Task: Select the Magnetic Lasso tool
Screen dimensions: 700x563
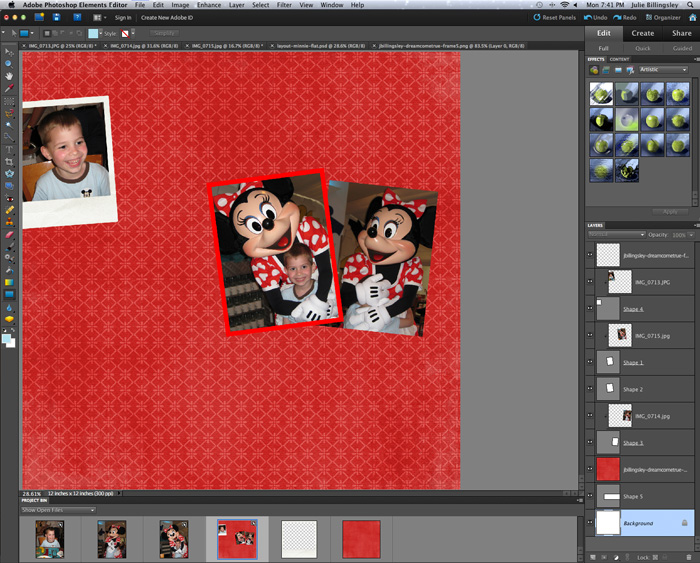Action: click(x=9, y=113)
